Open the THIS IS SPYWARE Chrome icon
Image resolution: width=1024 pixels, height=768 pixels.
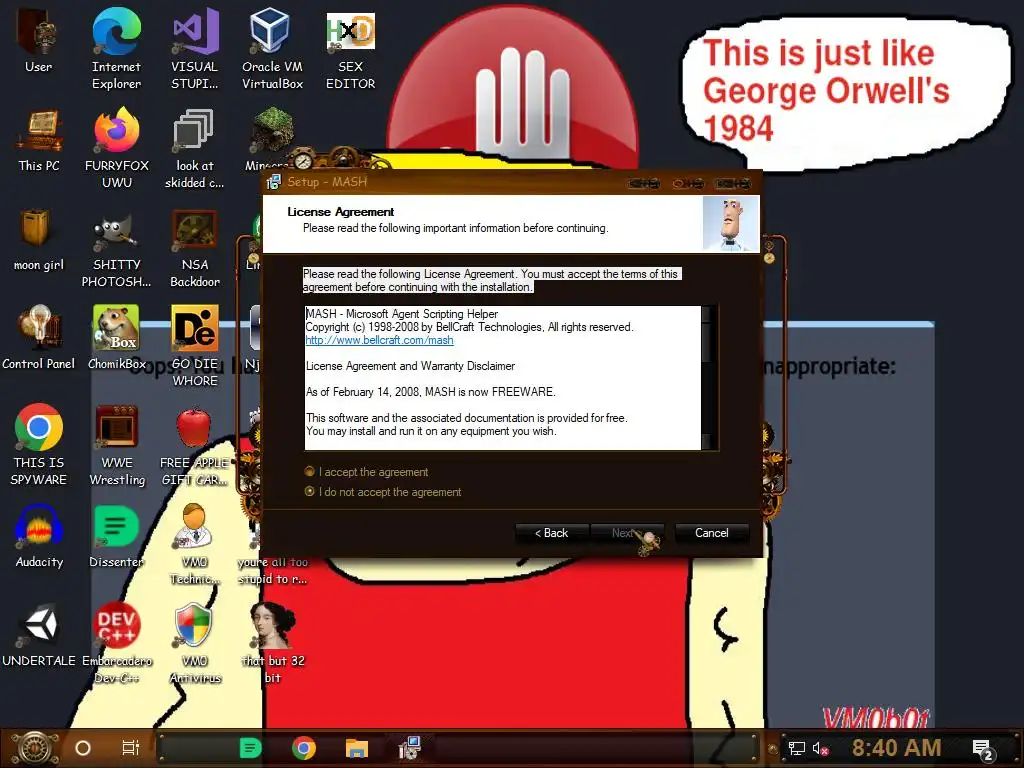pyautogui.click(x=39, y=445)
